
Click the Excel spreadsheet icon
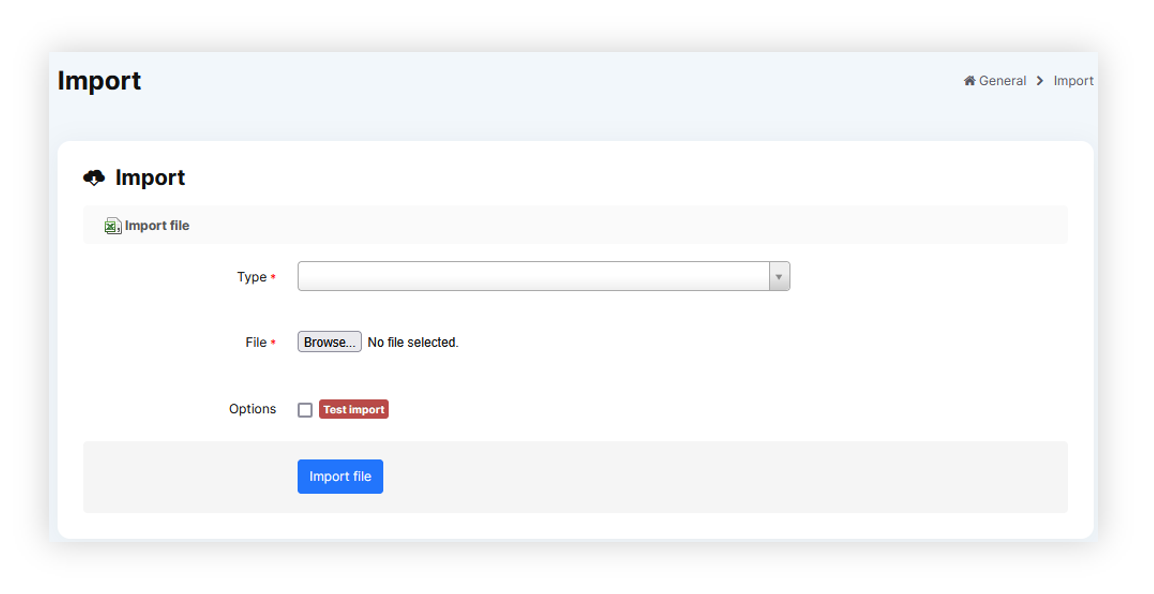pyautogui.click(x=113, y=226)
